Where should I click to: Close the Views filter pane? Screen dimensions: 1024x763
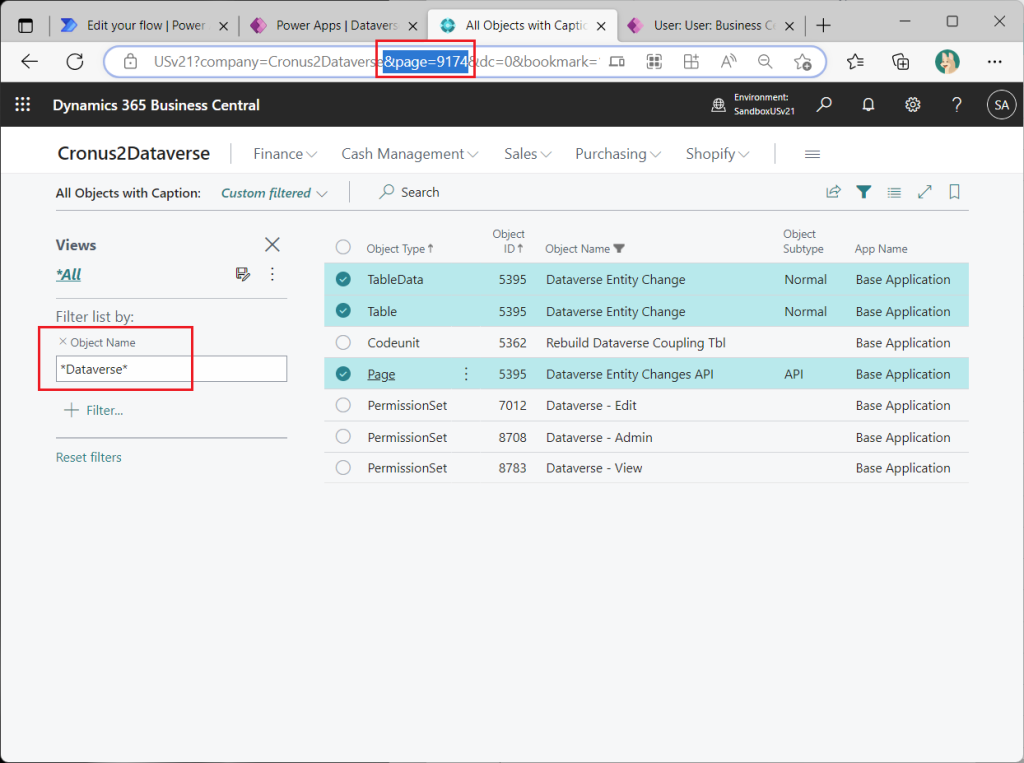click(272, 244)
